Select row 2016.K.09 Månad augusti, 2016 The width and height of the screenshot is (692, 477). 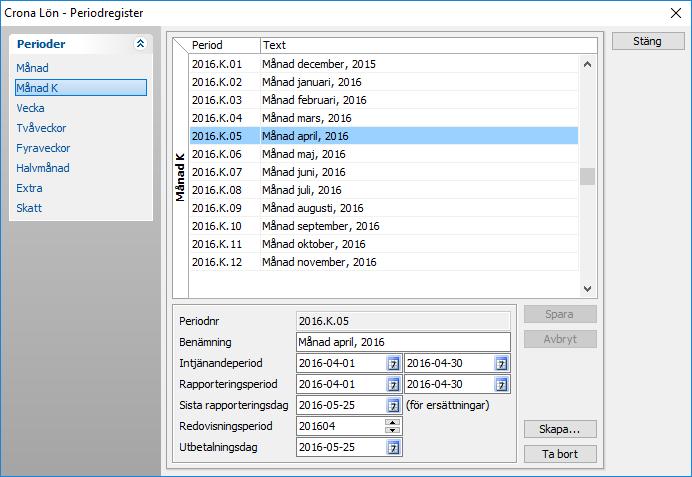384,208
